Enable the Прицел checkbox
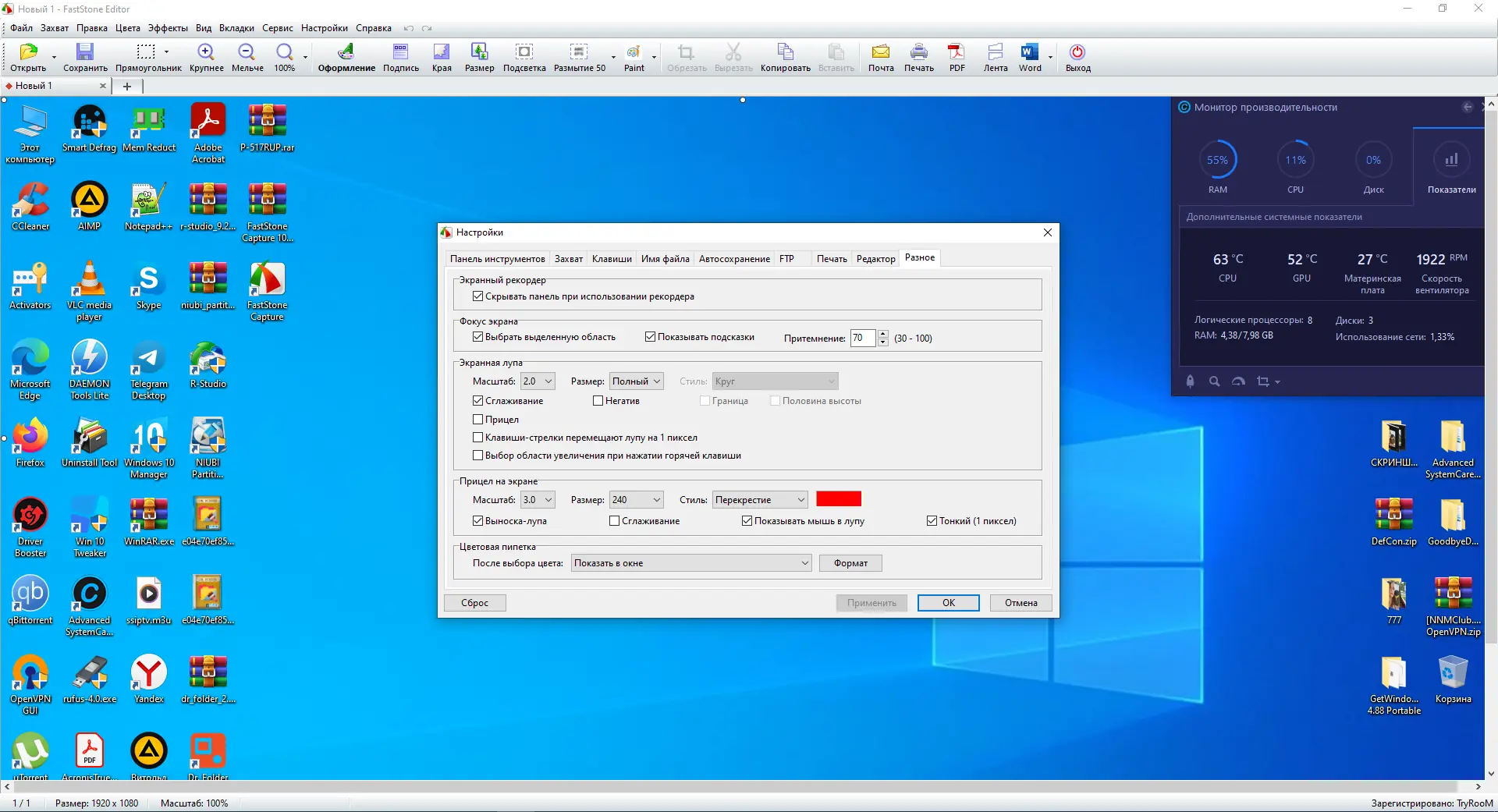 coord(478,420)
